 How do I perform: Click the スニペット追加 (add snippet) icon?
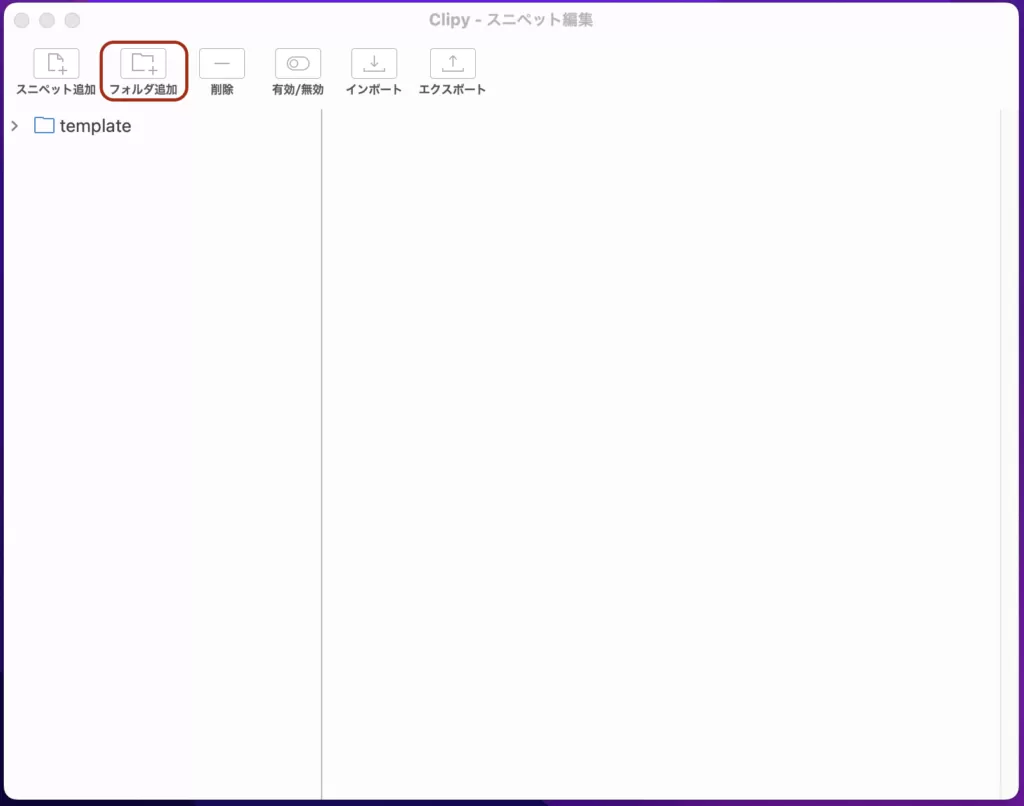[x=56, y=63]
